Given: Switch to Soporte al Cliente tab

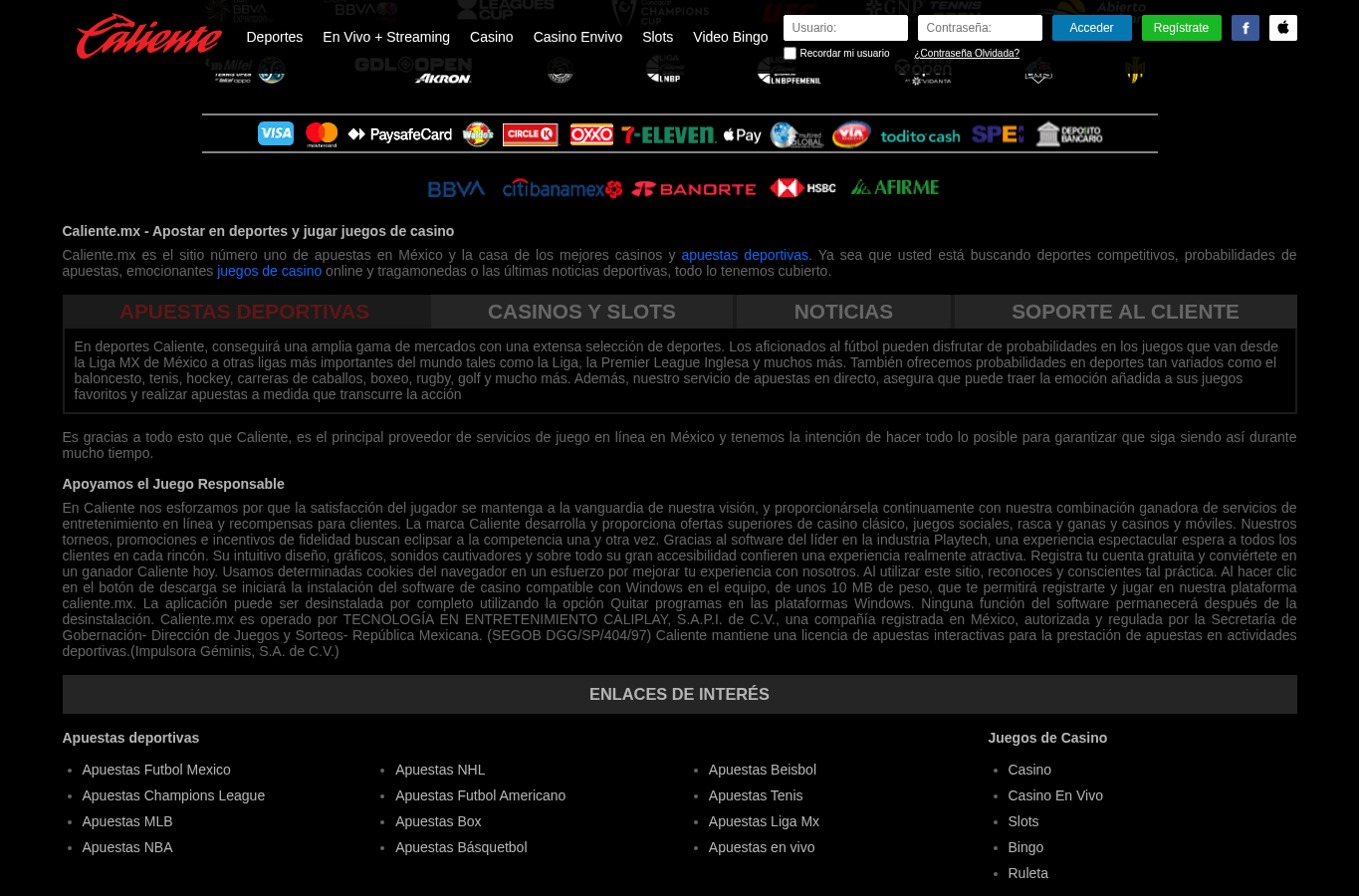Looking at the screenshot, I should [x=1125, y=312].
